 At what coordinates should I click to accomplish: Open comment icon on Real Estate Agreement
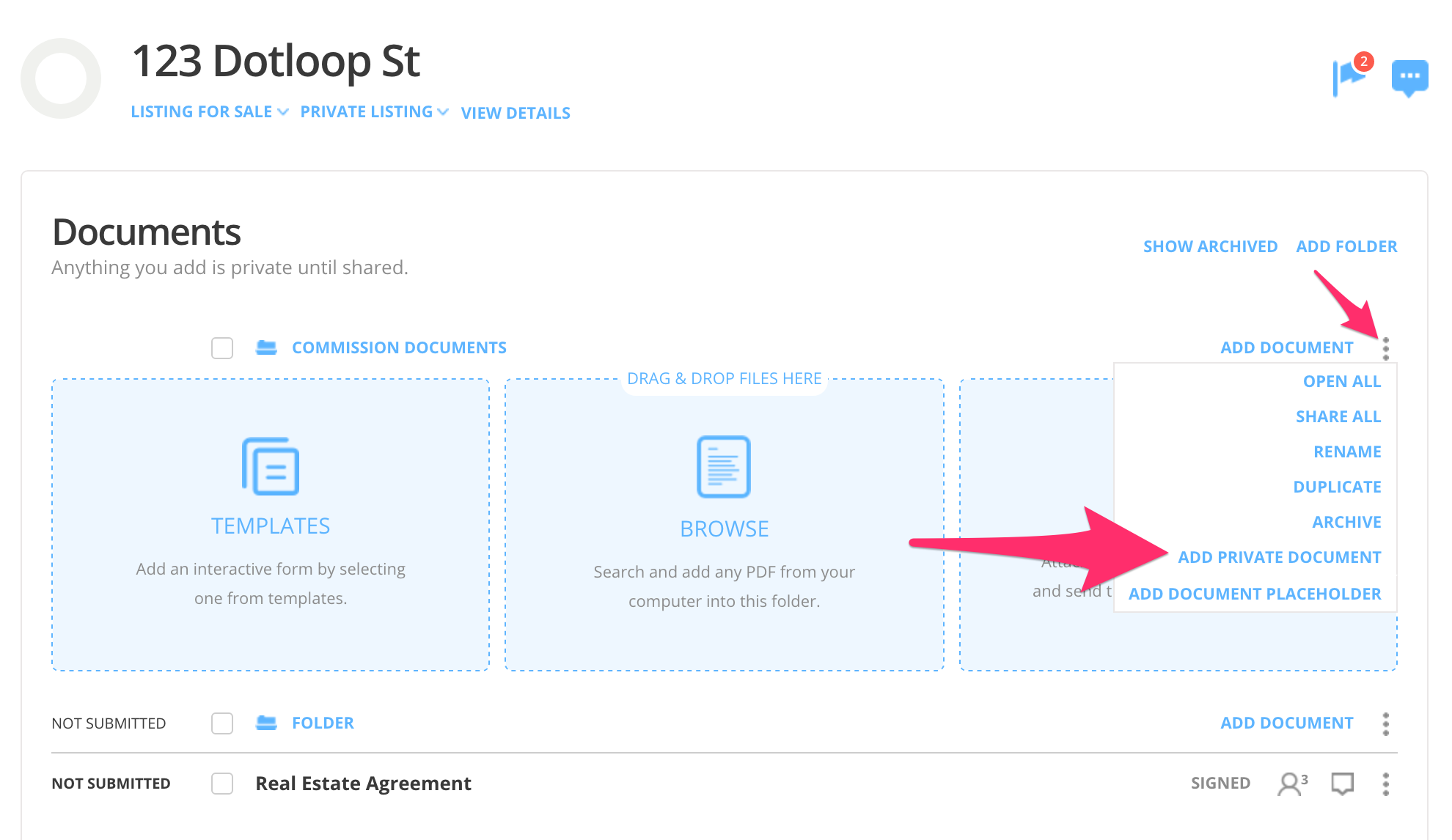pos(1342,784)
